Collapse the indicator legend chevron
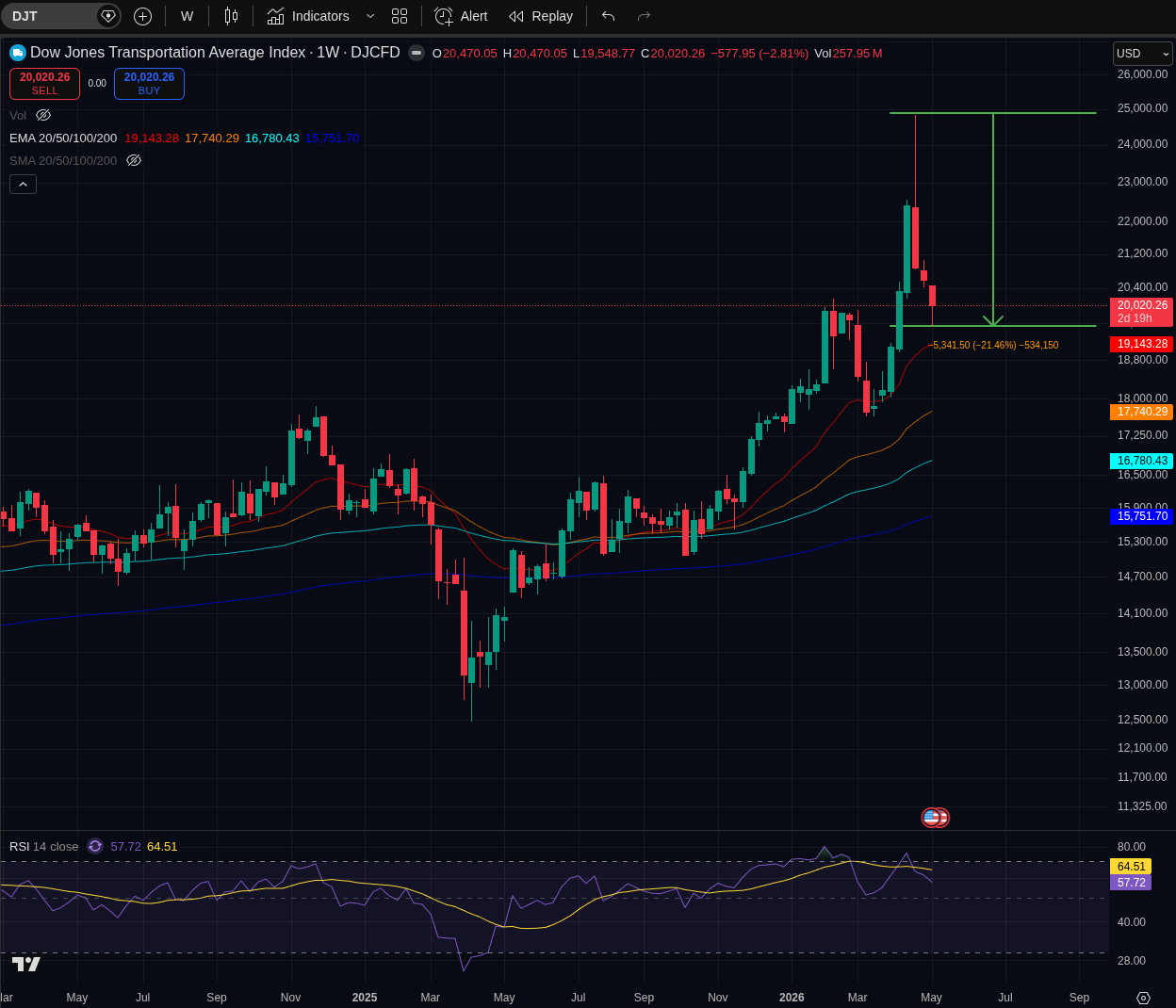1176x1008 pixels. pos(23,184)
